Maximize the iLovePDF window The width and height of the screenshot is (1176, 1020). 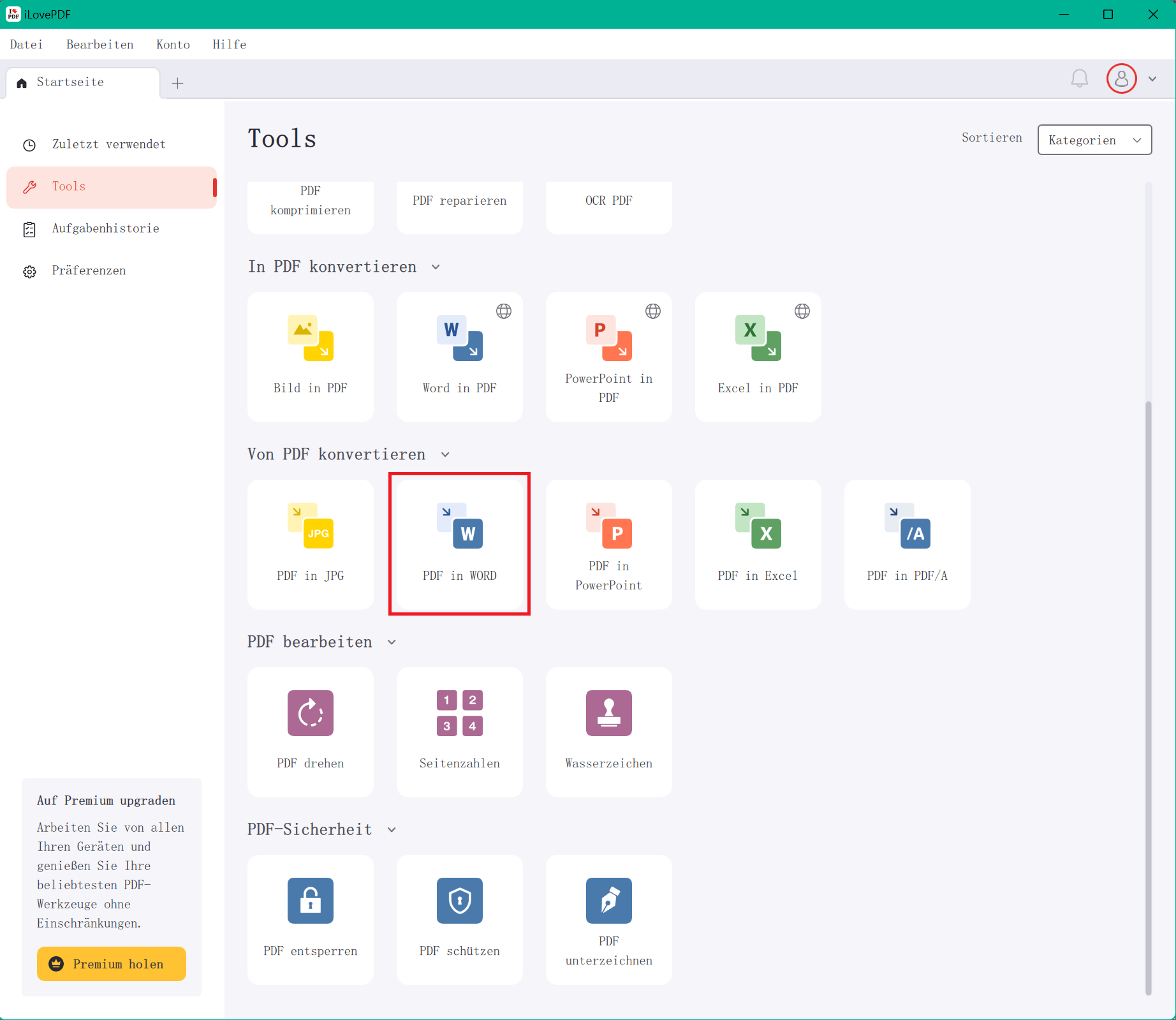[1108, 14]
